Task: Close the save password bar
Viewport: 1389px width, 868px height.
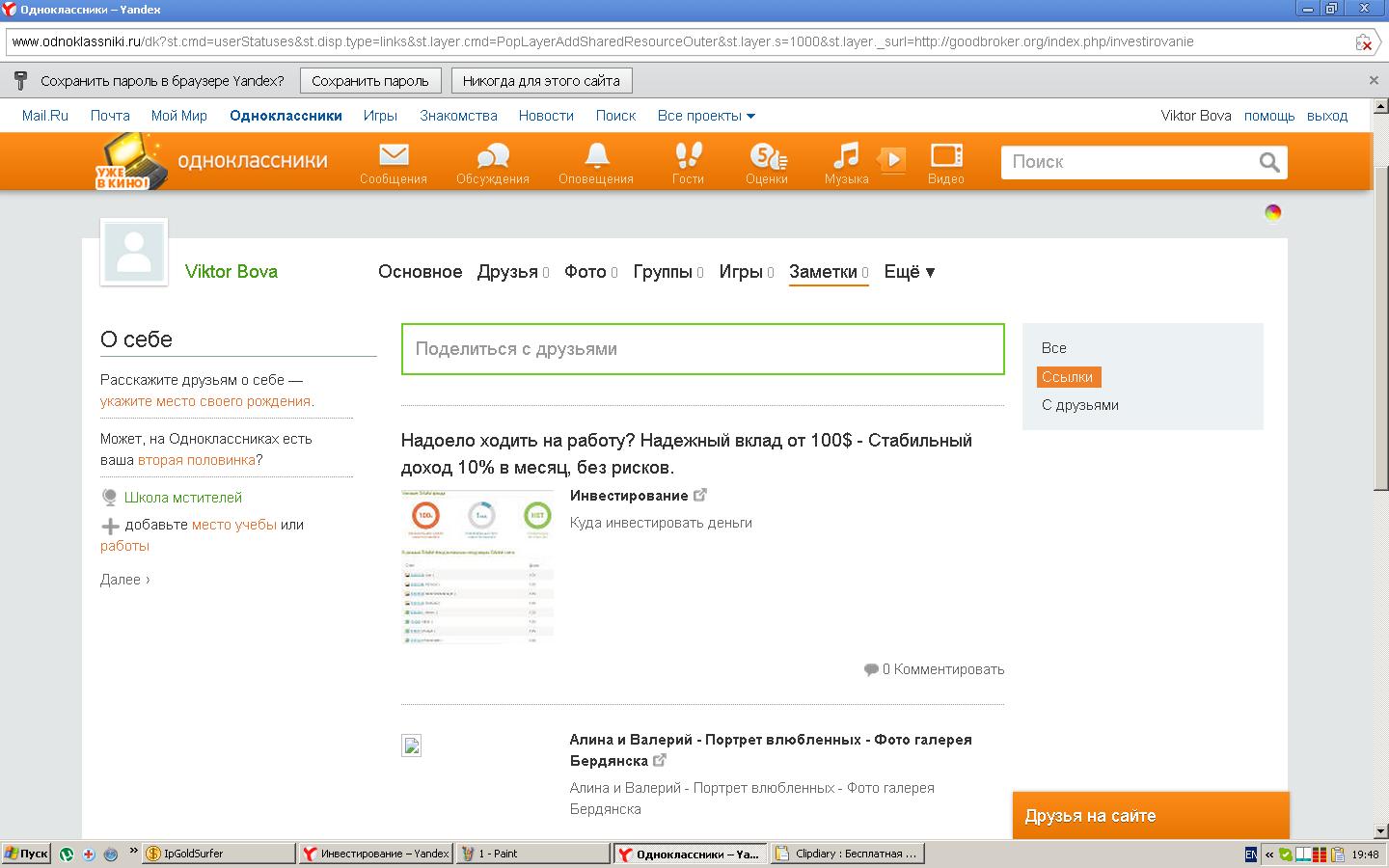Action: pyautogui.click(x=1374, y=81)
